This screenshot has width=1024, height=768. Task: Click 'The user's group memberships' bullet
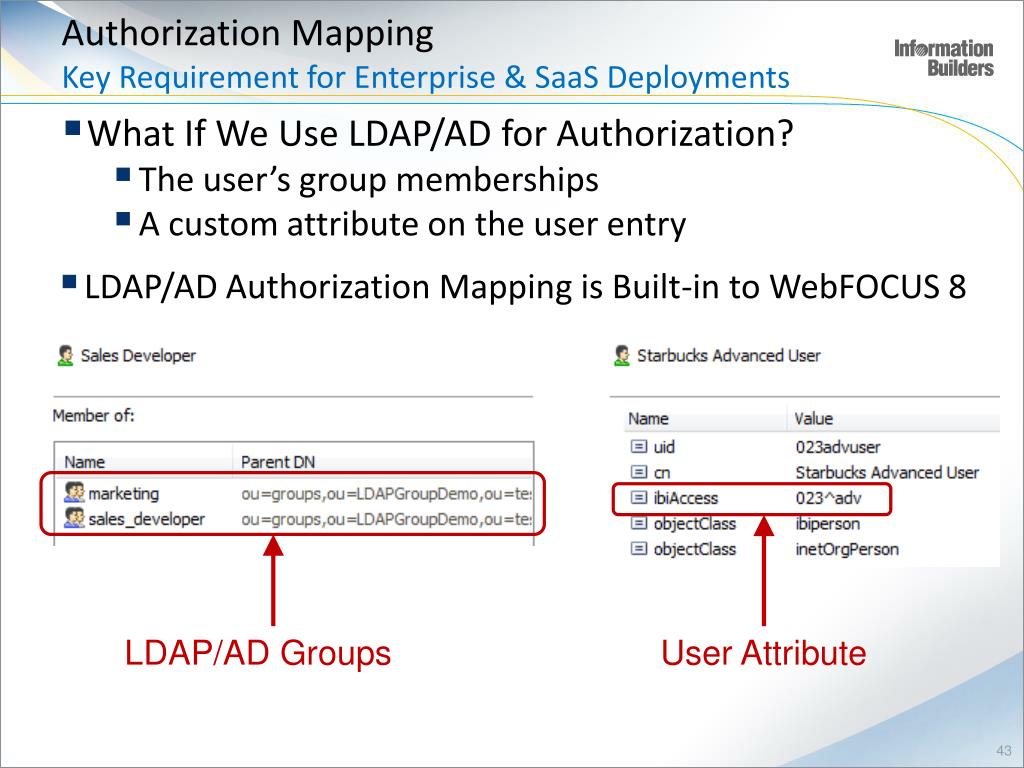coord(368,180)
